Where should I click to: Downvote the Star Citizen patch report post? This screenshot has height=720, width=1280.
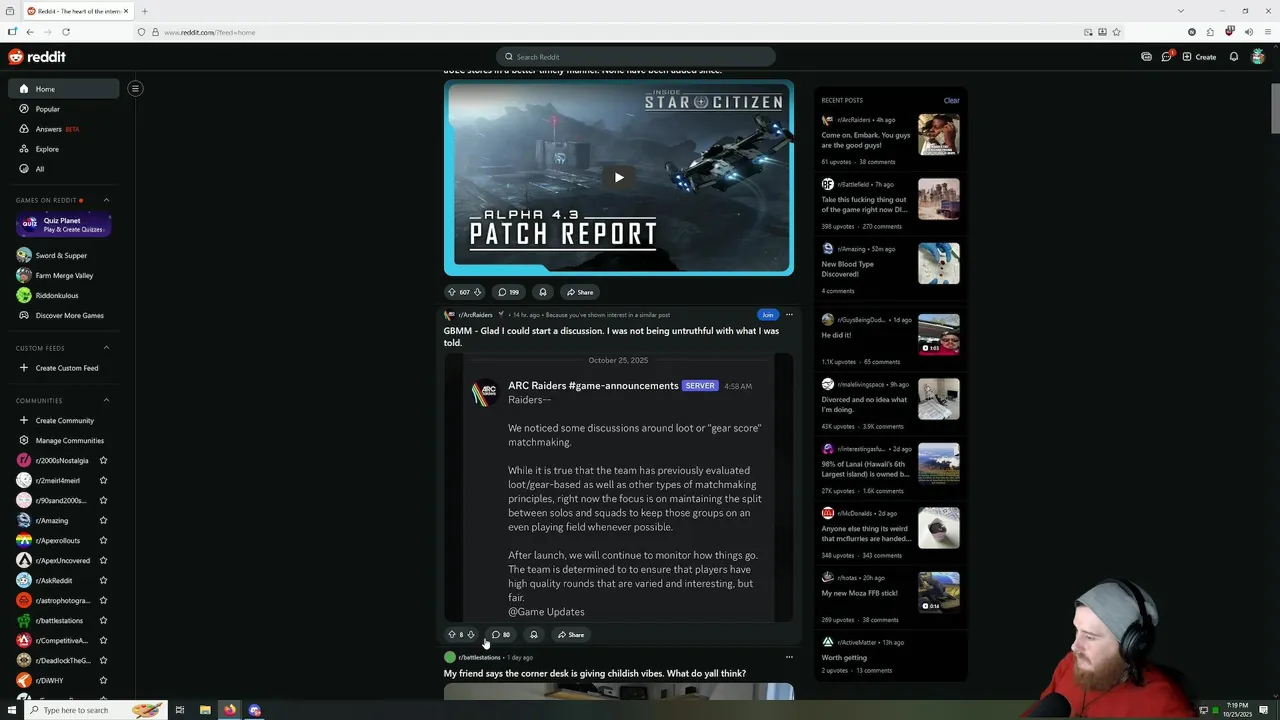pyautogui.click(x=477, y=292)
